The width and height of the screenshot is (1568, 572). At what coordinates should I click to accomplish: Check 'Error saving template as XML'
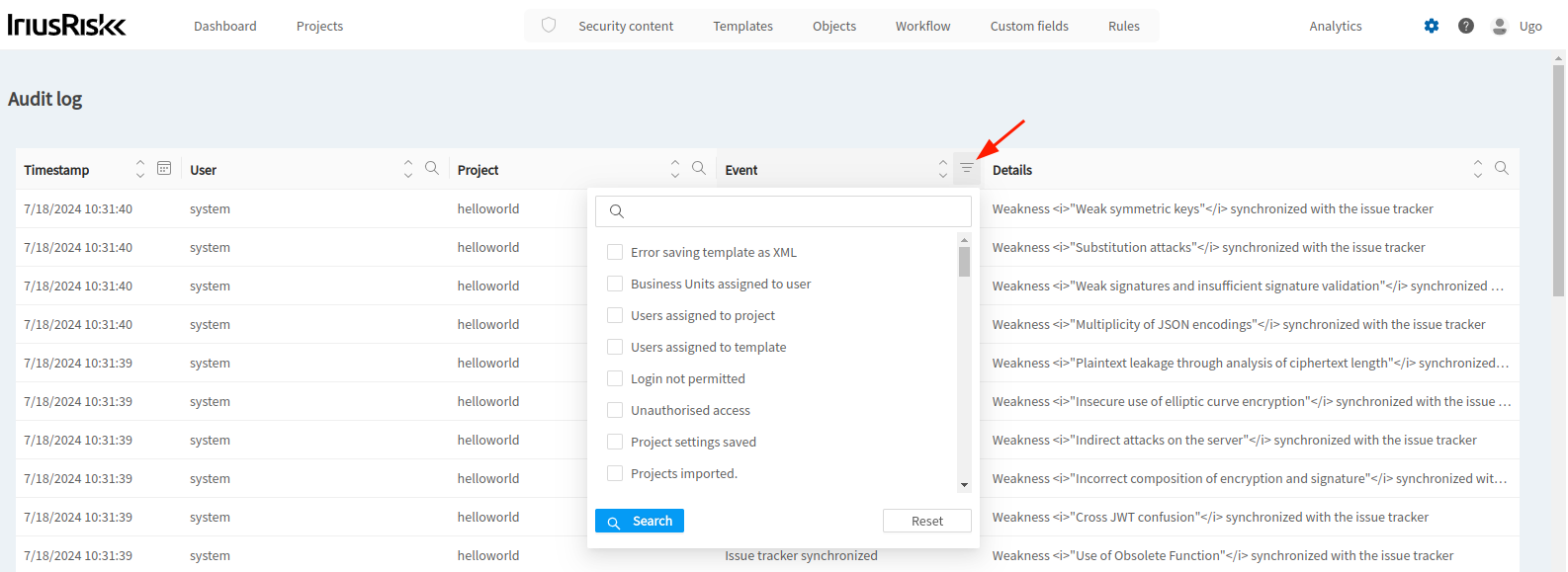click(615, 252)
